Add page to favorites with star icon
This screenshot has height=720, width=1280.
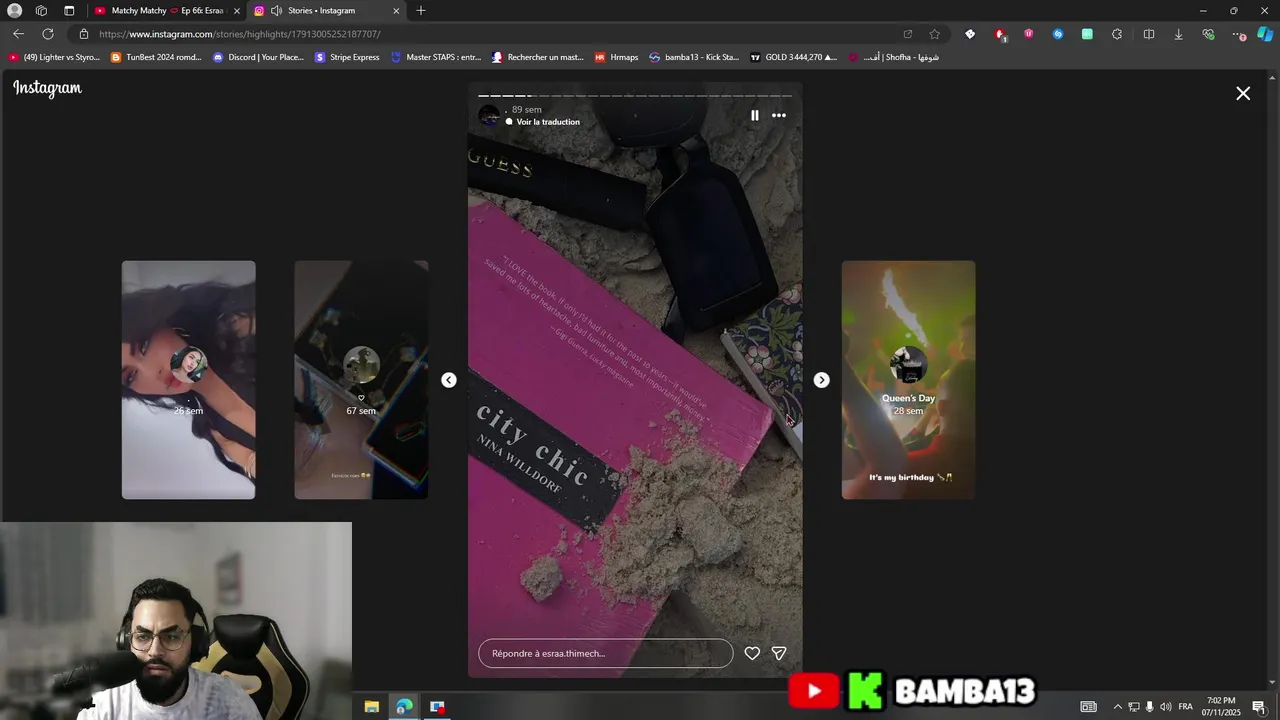(x=934, y=34)
